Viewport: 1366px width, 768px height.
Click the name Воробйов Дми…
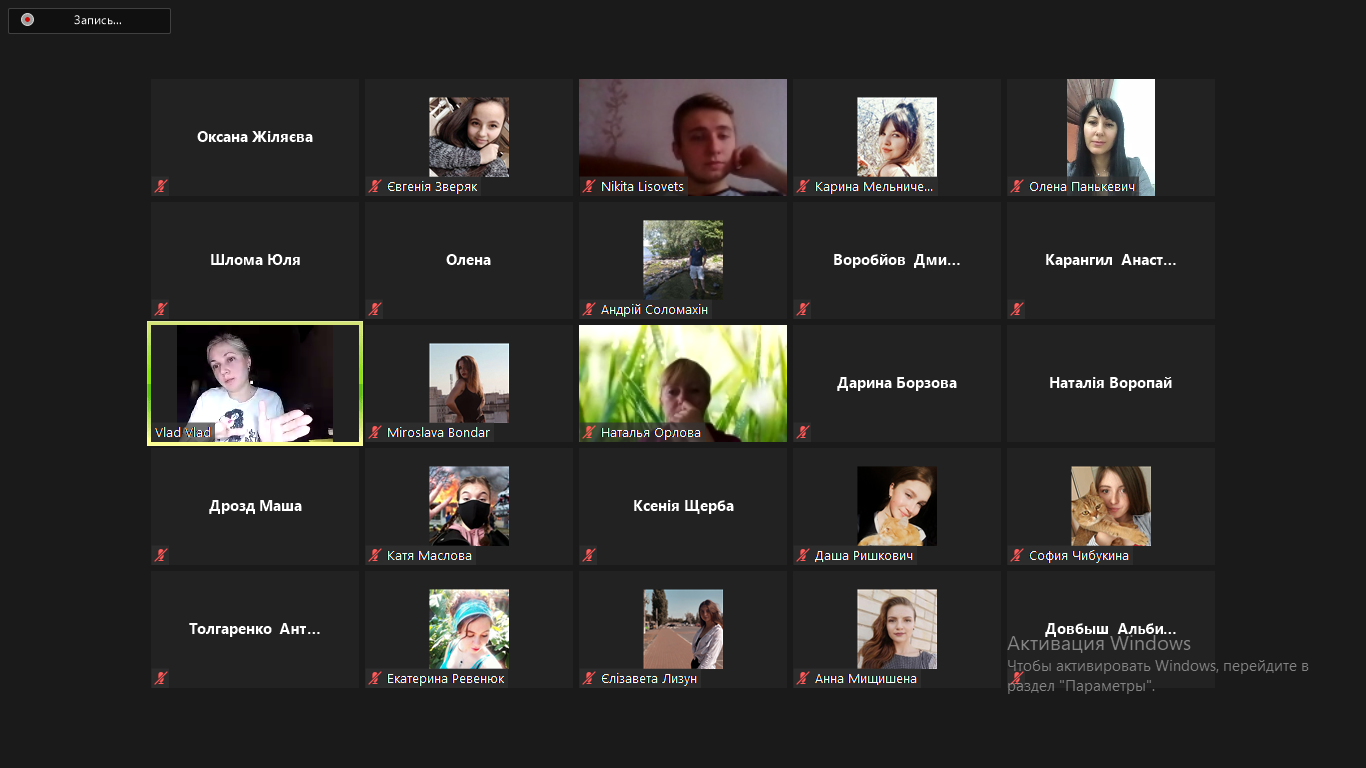coord(897,260)
